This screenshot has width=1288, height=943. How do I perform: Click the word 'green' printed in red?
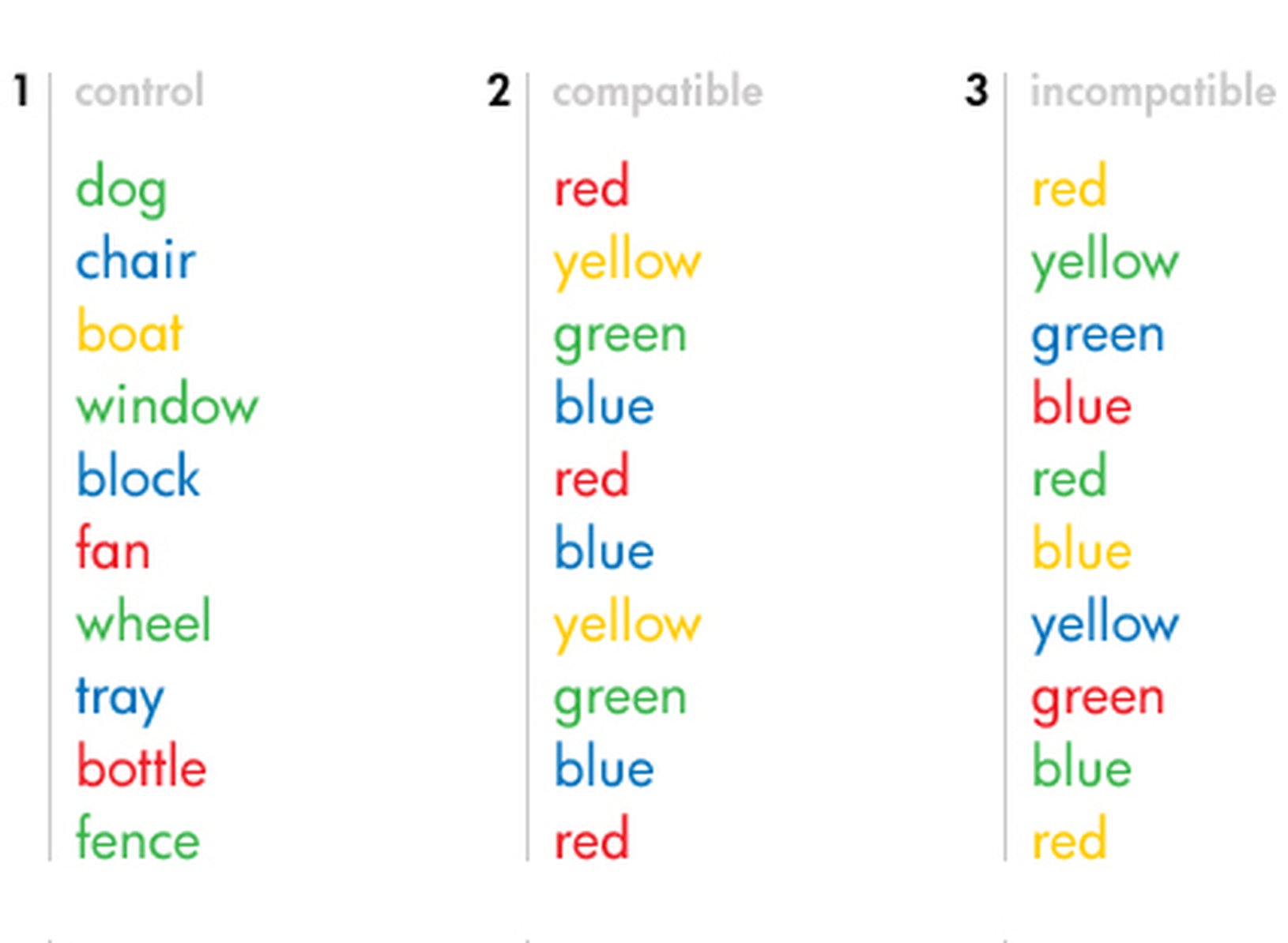click(1098, 698)
